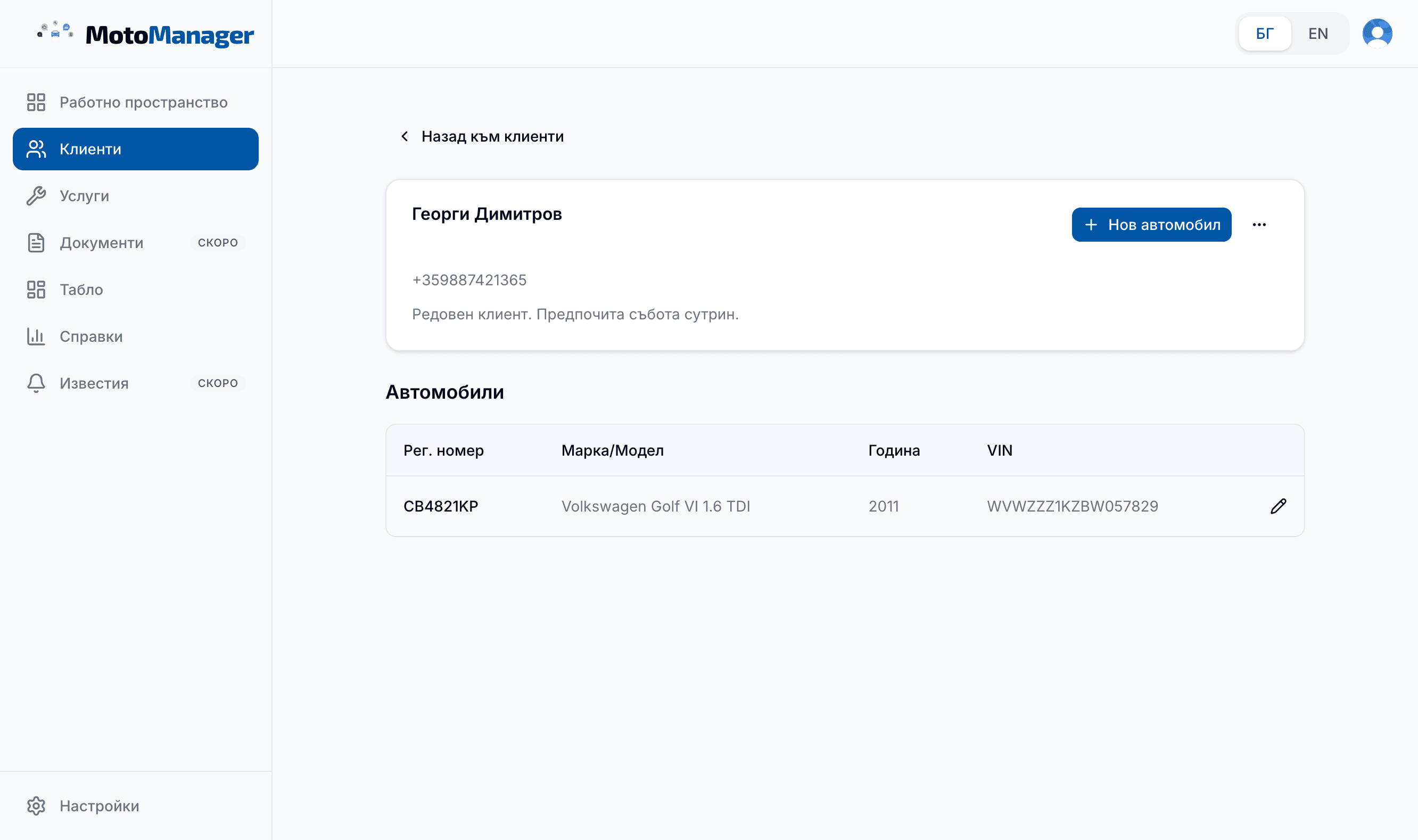Open Известия notifications section
This screenshot has height=840, width=1418.
point(136,383)
